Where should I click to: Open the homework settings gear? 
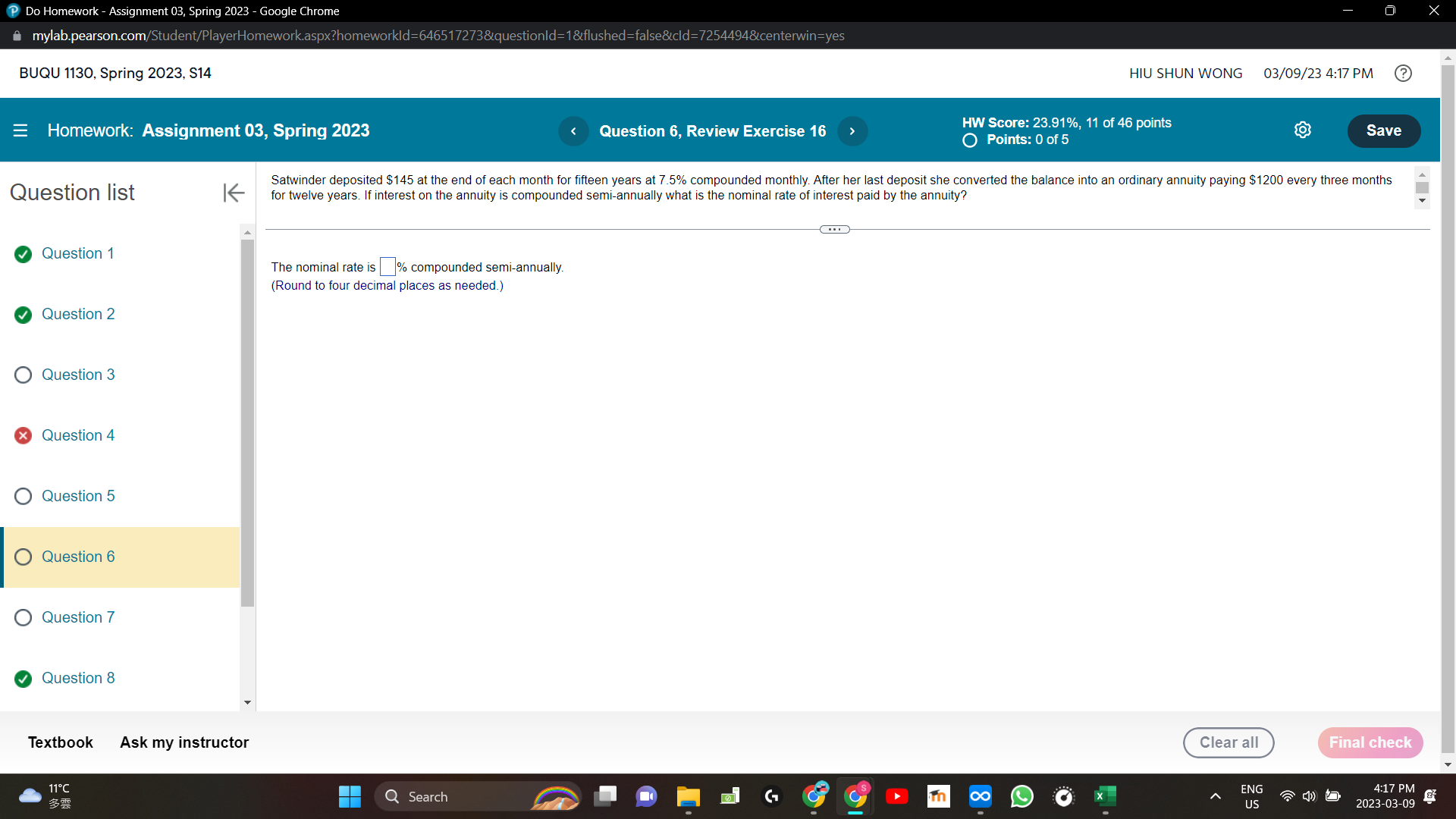coord(1303,130)
